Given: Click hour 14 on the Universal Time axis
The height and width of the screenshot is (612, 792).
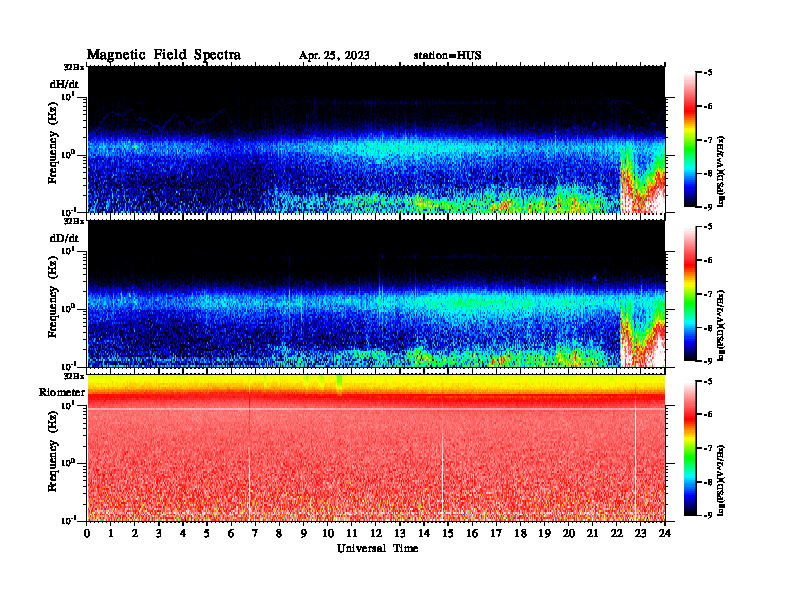Looking at the screenshot, I should tap(424, 533).
